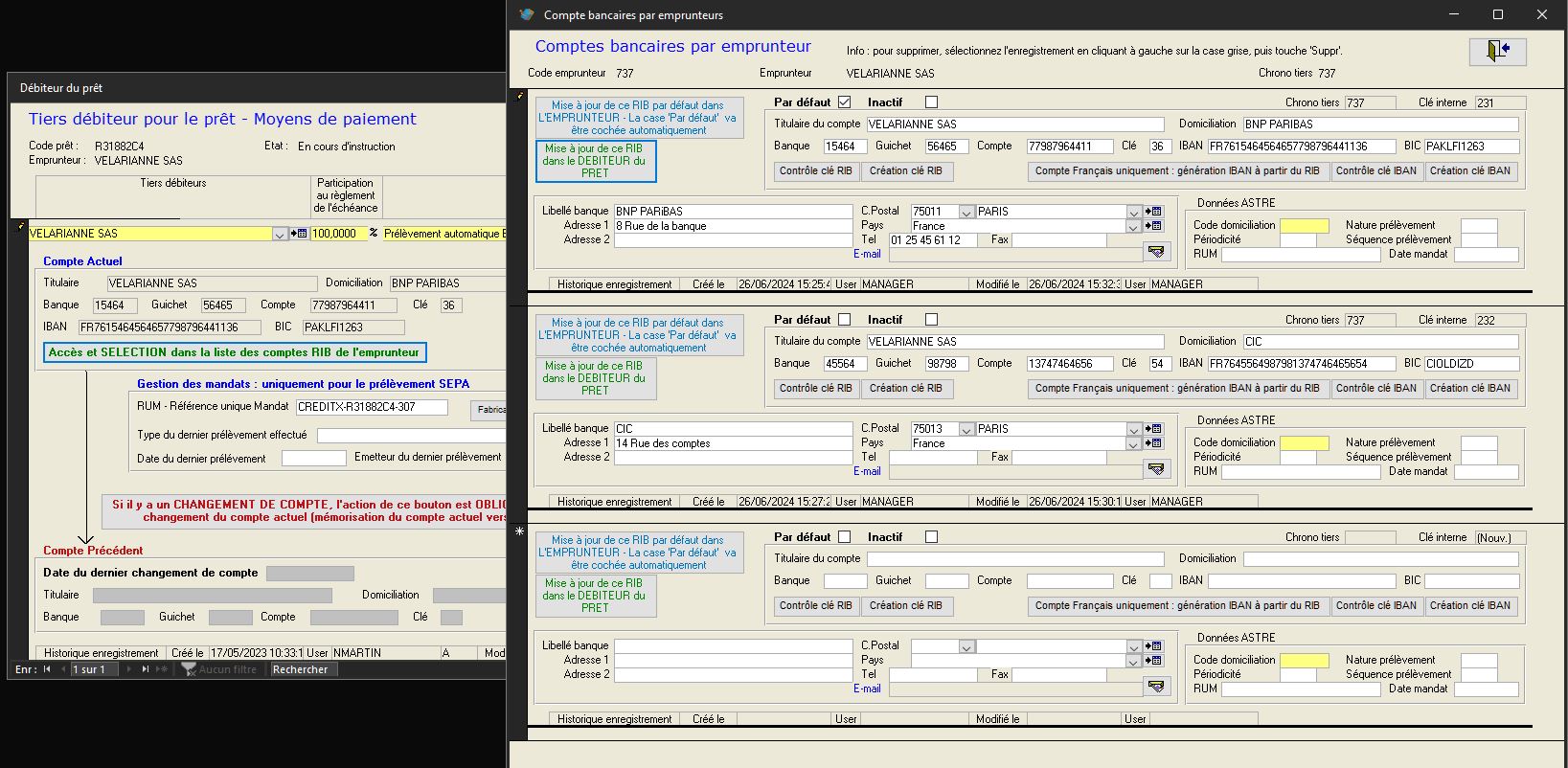Click the IBAN field of the CIC account
This screenshot has height=768, width=1568.
pyautogui.click(x=1302, y=364)
